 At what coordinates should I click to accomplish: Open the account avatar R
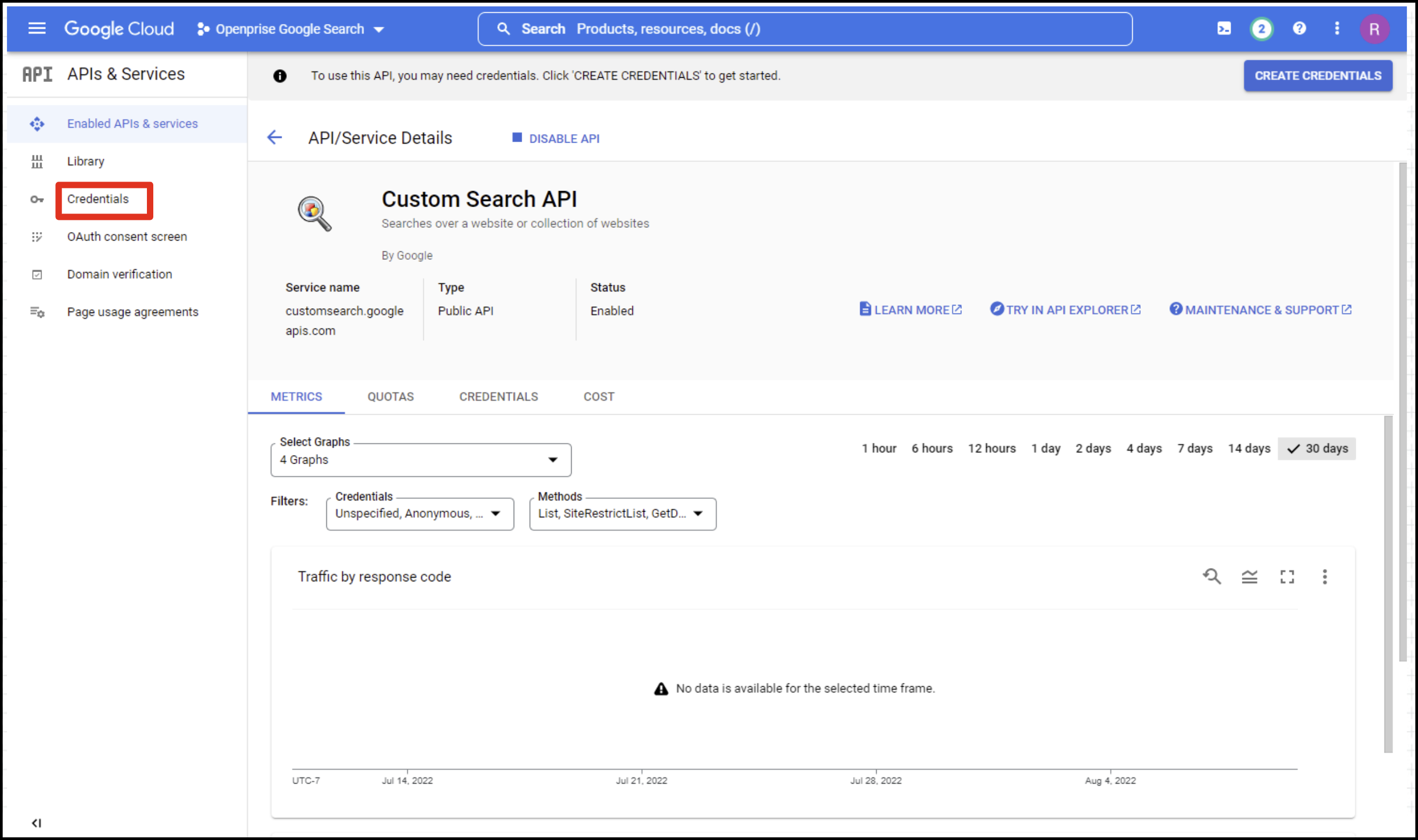pyautogui.click(x=1374, y=29)
